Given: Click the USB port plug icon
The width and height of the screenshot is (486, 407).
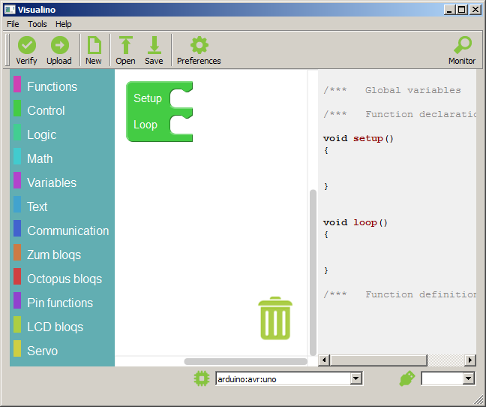Looking at the screenshot, I should coord(407,379).
